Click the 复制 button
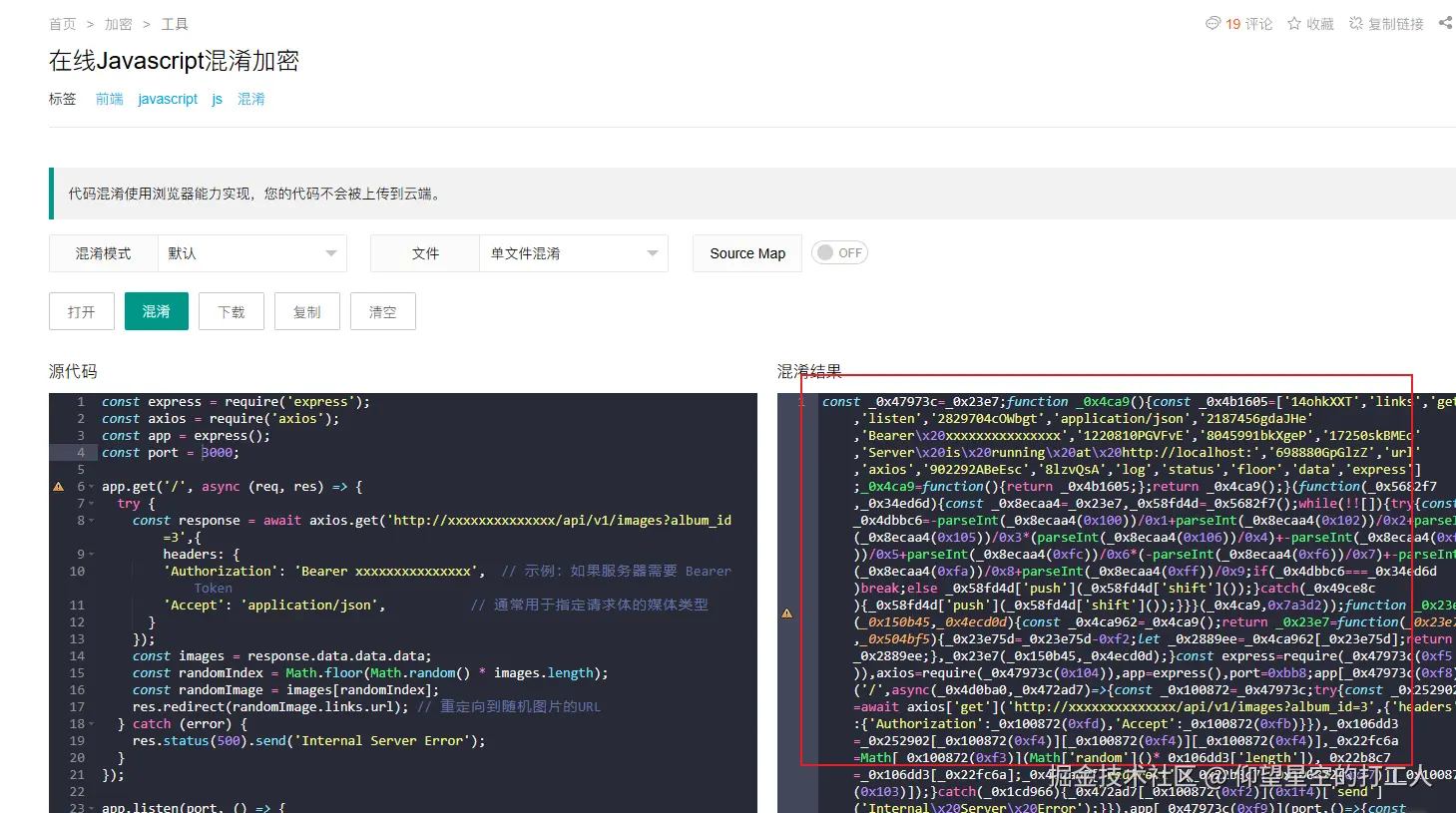Screen dimensions: 1456x813 307,311
